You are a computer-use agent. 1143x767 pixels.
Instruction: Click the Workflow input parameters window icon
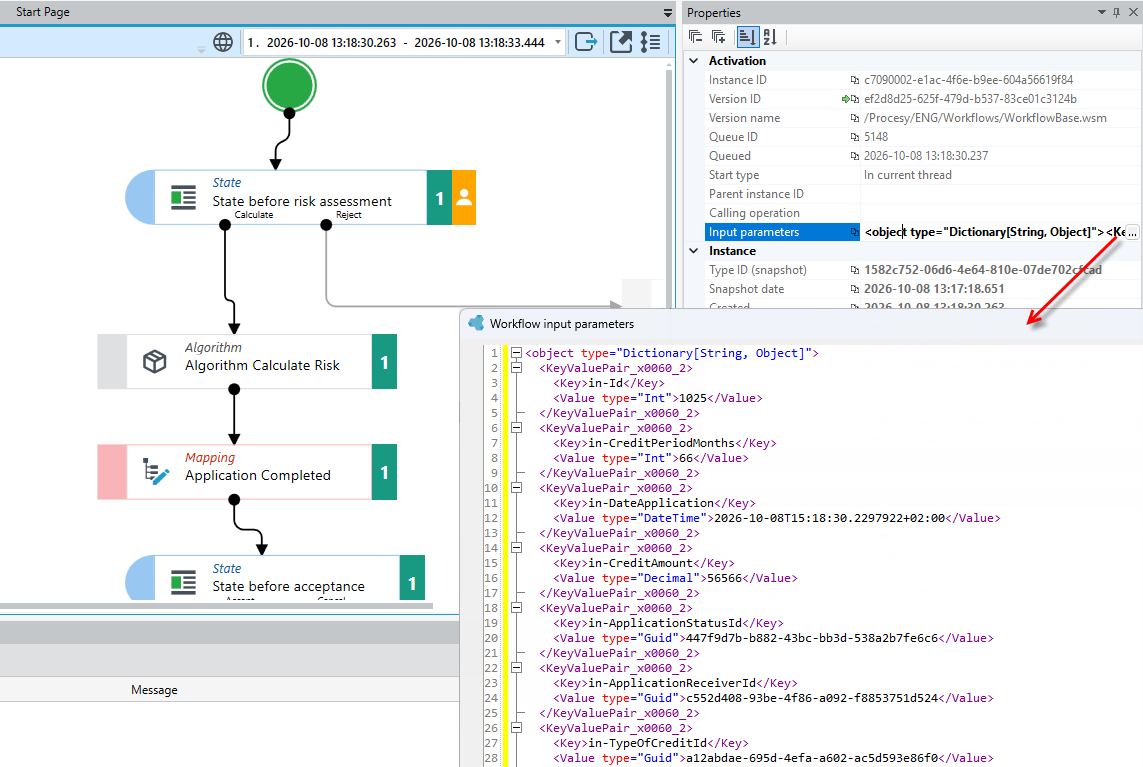click(476, 323)
